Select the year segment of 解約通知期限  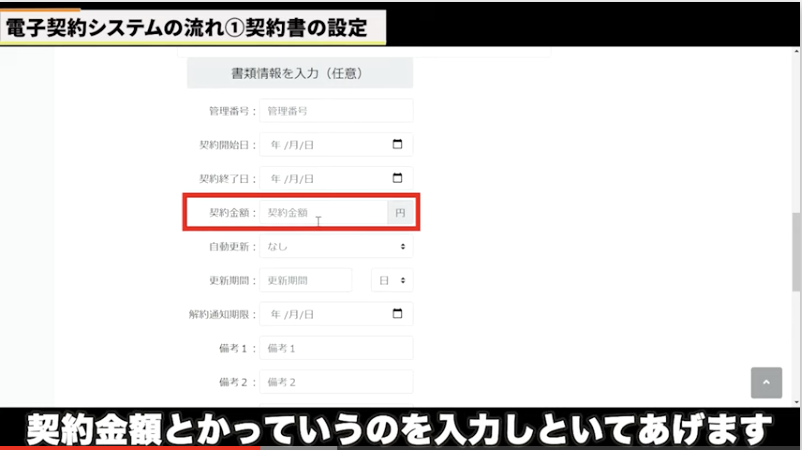pos(275,314)
